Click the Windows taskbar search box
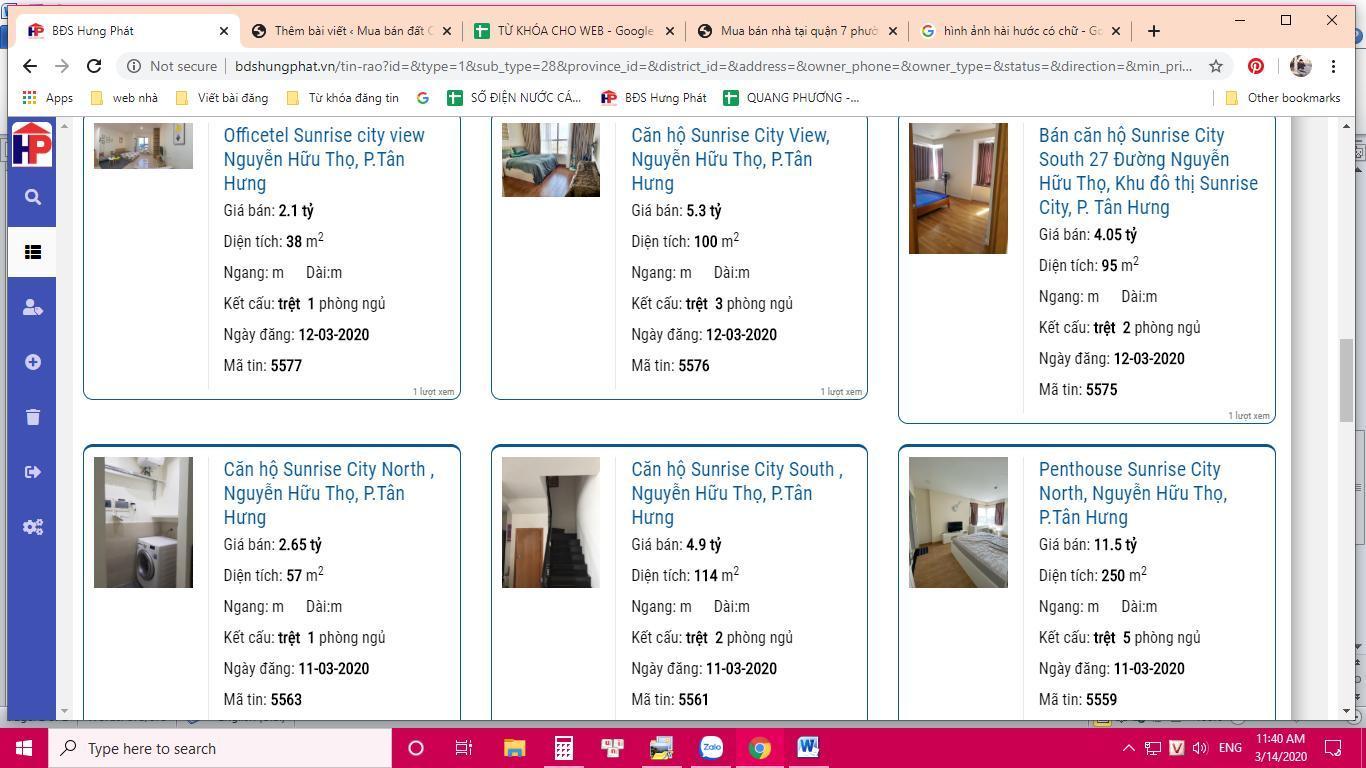The image size is (1366, 768). click(220, 748)
